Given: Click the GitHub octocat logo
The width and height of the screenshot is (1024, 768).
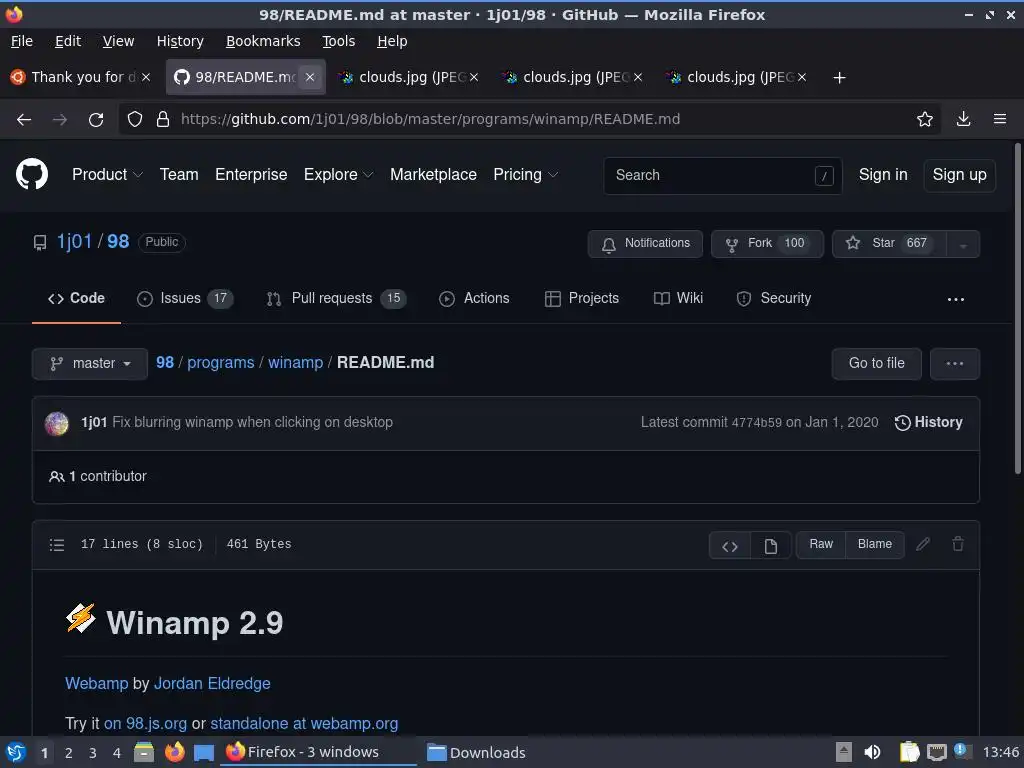Looking at the screenshot, I should 32,174.
